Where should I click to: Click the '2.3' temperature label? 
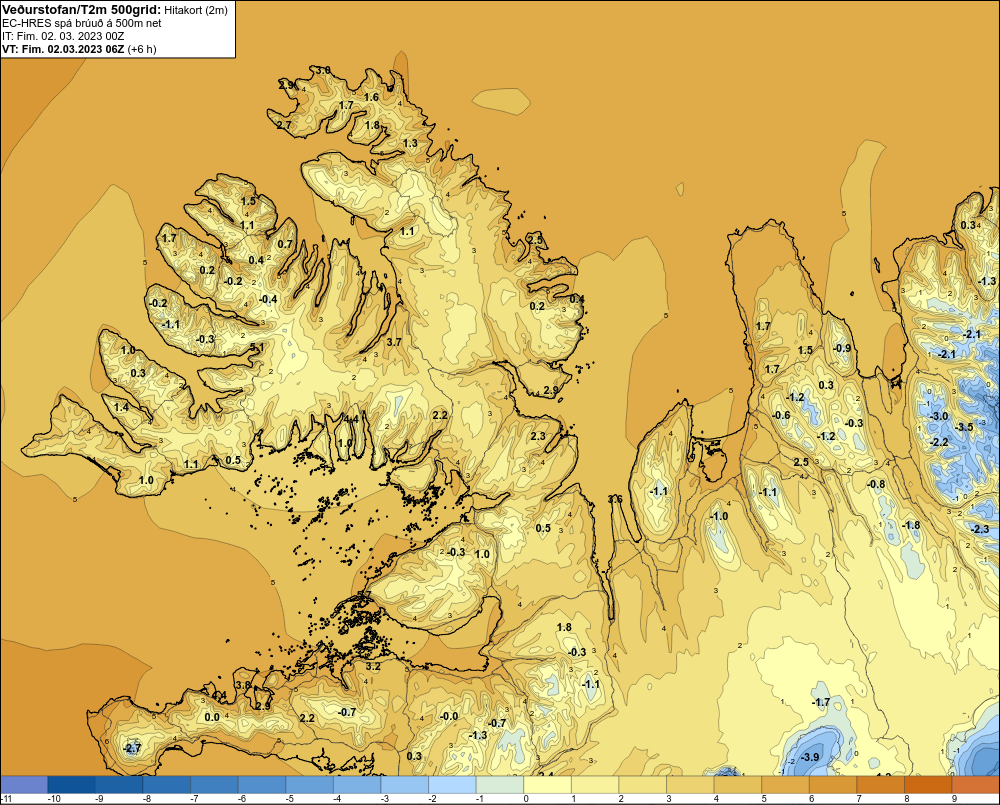click(538, 436)
